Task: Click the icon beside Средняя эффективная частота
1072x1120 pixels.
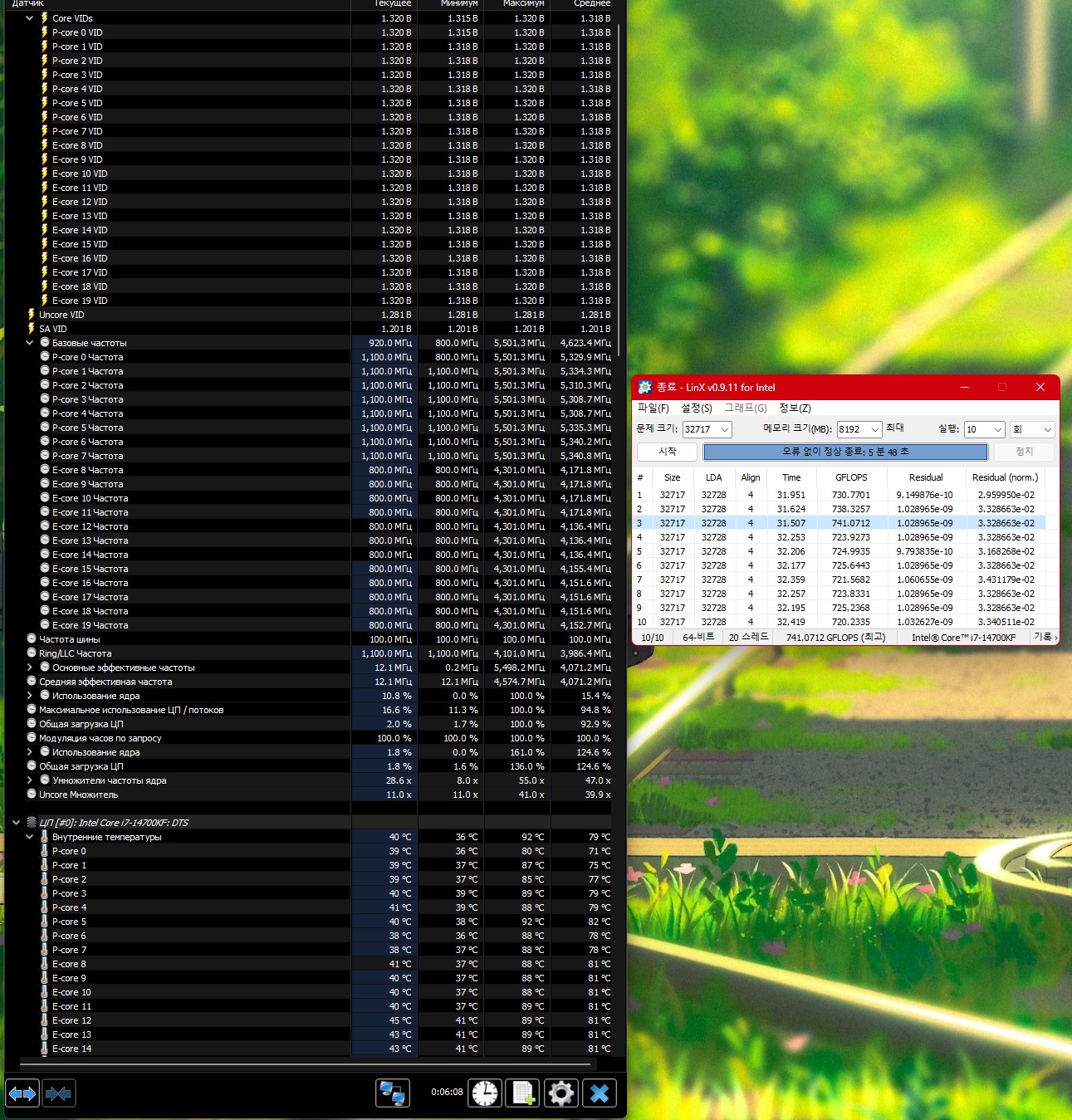Action: [32, 681]
